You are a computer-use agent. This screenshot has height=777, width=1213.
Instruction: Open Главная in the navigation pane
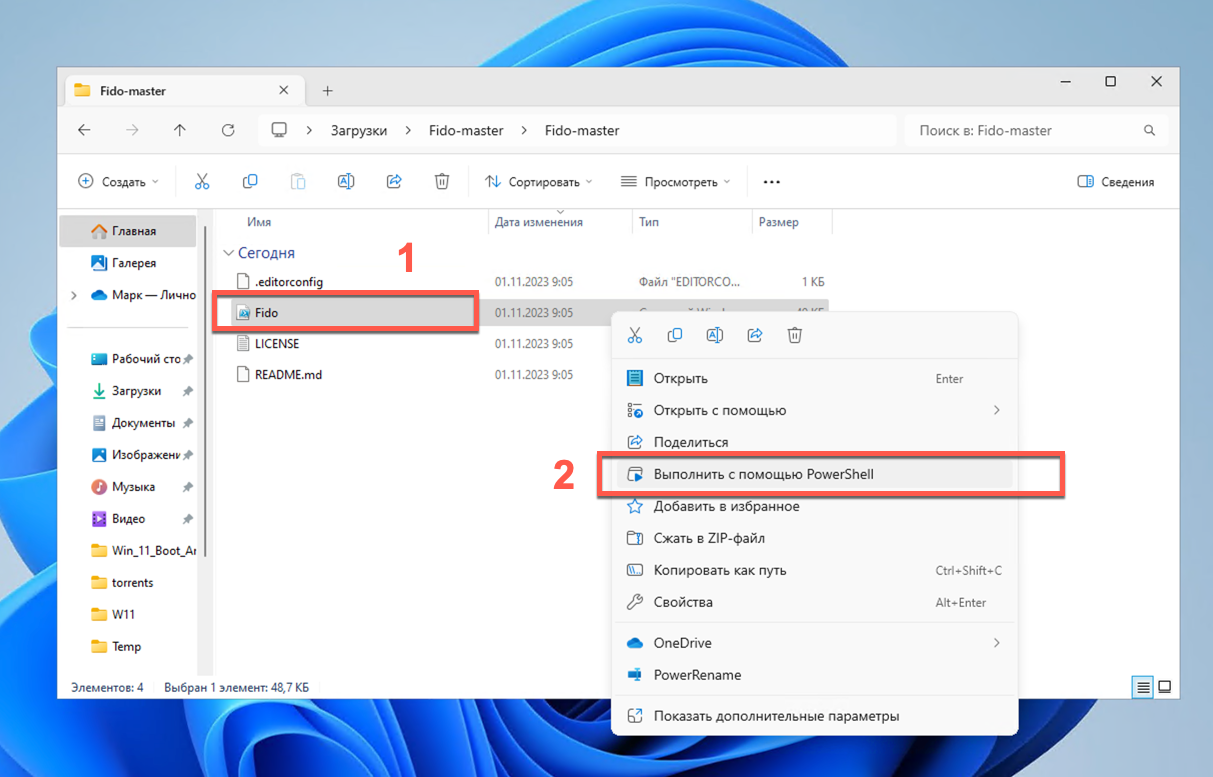[x=128, y=231]
